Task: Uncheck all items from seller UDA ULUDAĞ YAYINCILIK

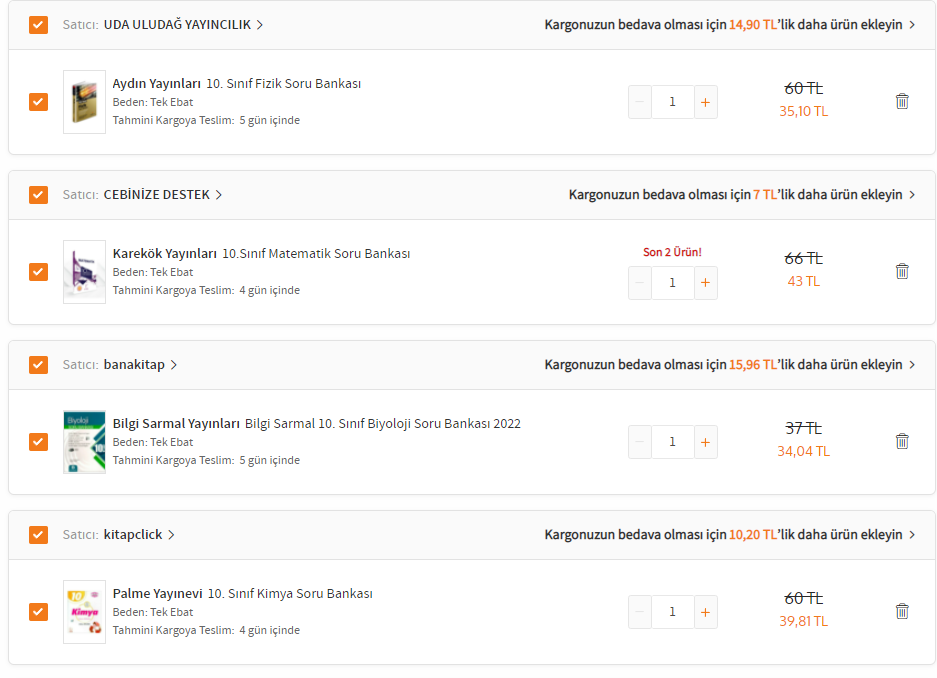Action: [x=38, y=25]
